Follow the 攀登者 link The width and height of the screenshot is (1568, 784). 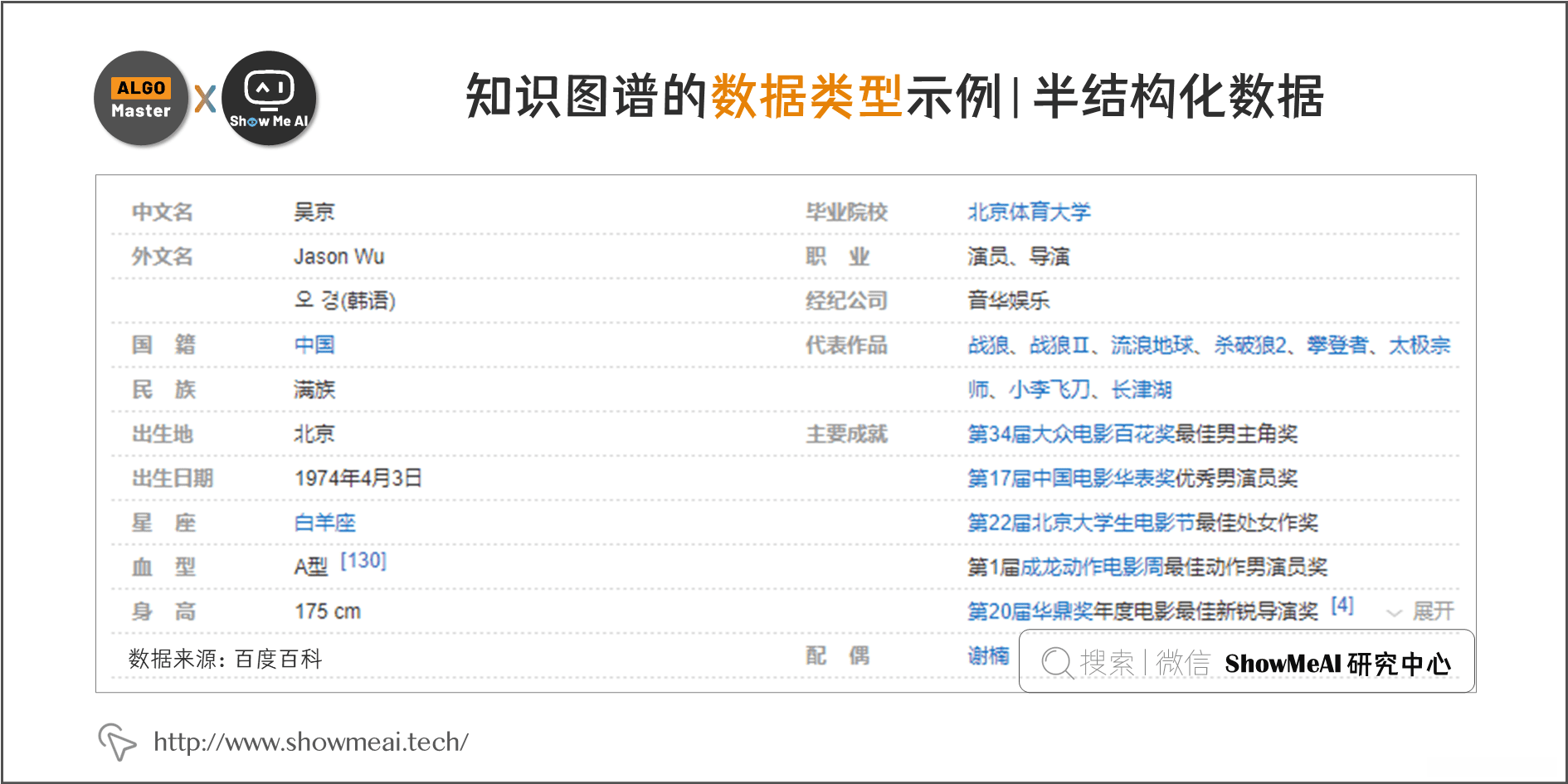pos(1337,345)
